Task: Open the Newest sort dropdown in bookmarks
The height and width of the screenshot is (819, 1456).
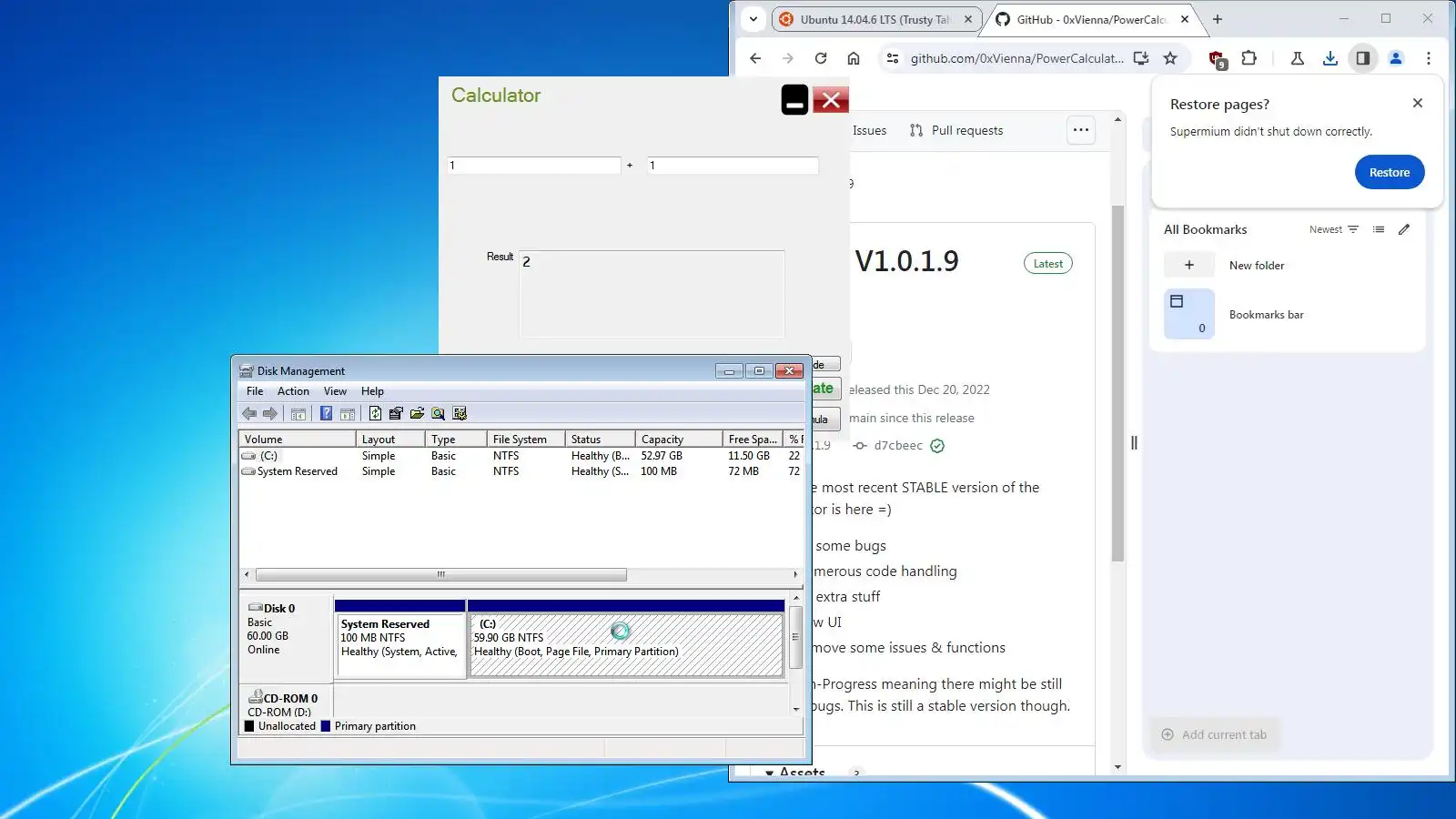Action: point(1334,229)
